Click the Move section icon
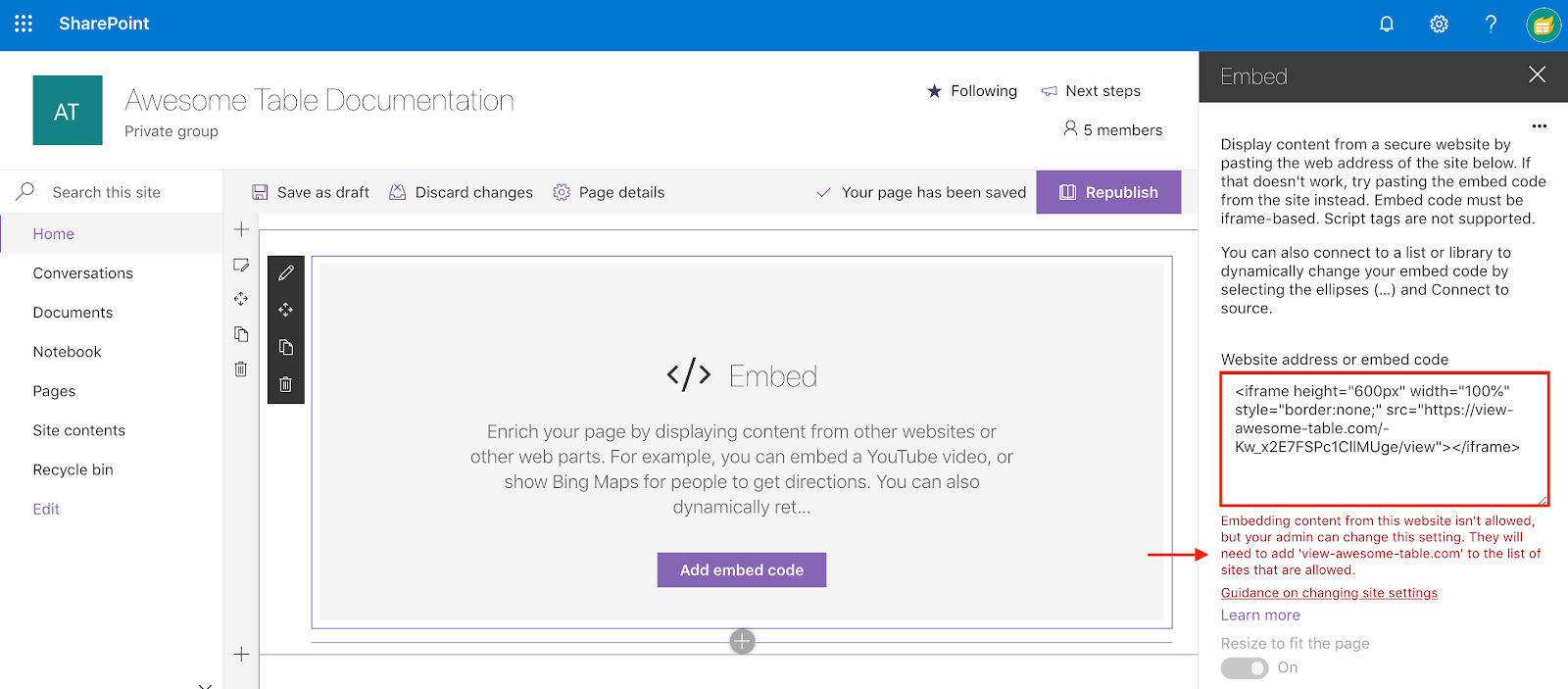The width and height of the screenshot is (1568, 689). point(241,299)
